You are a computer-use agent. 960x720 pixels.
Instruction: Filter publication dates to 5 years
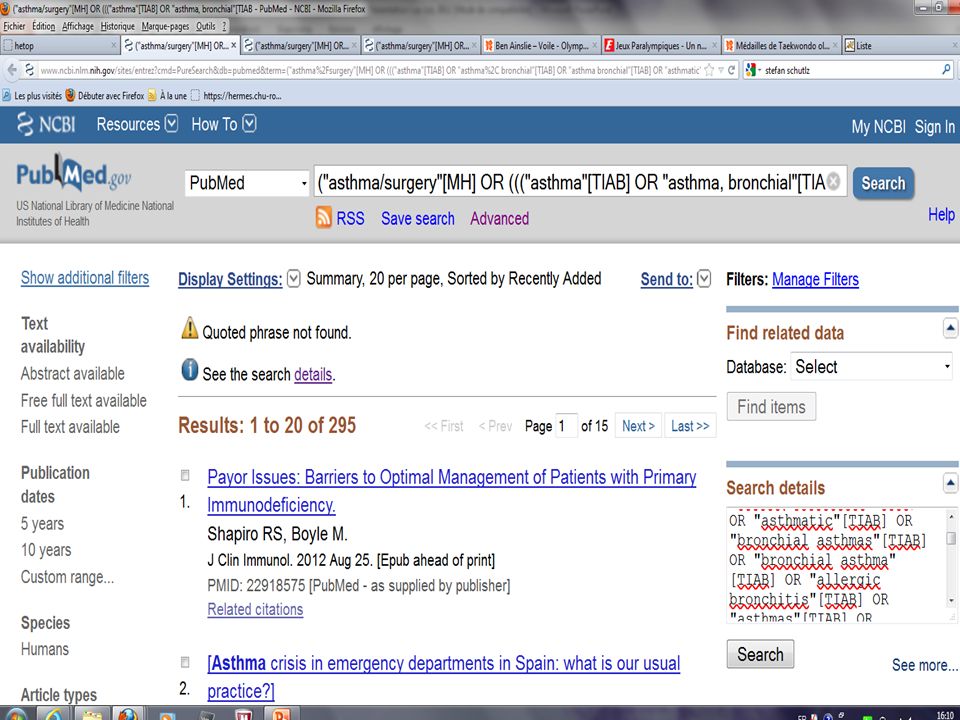(x=42, y=524)
